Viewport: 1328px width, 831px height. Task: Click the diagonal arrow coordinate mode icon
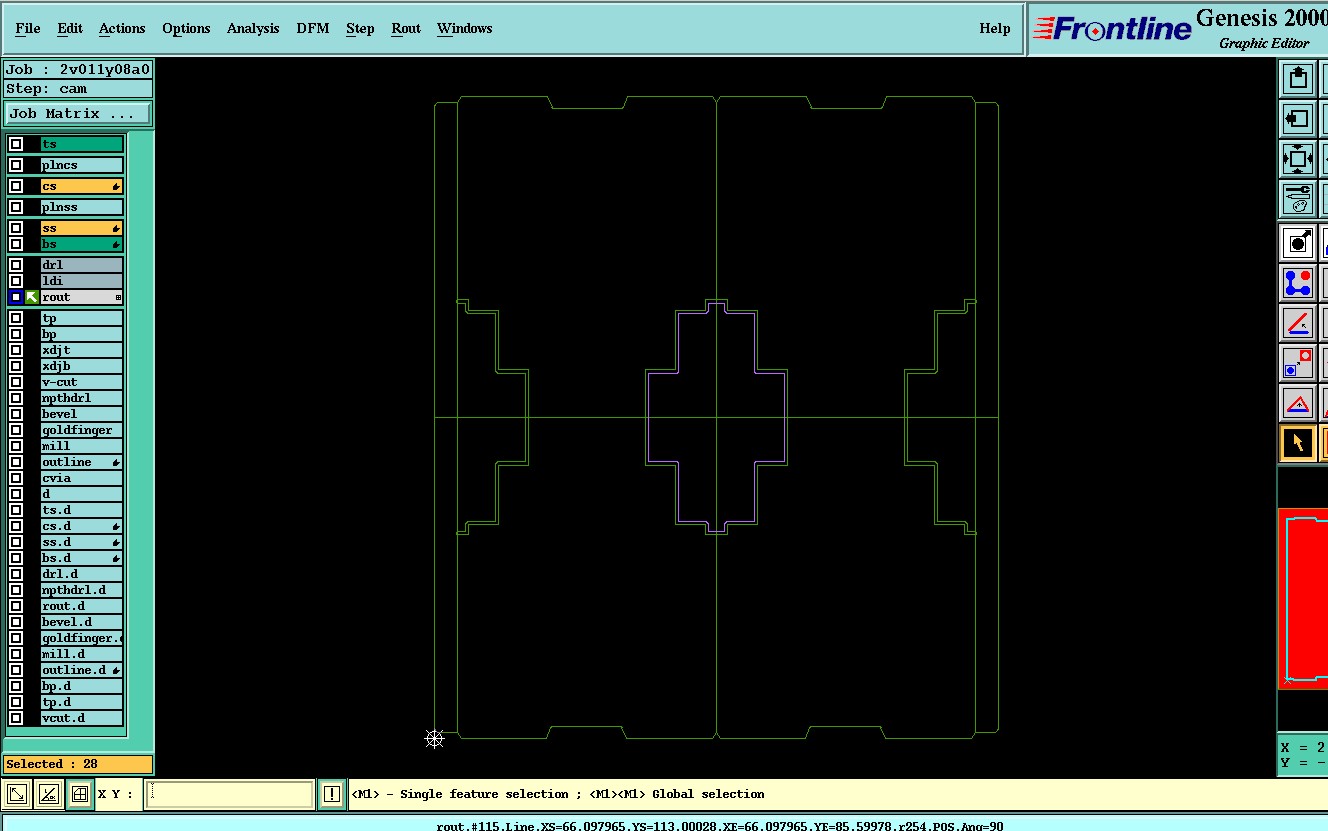(x=17, y=795)
